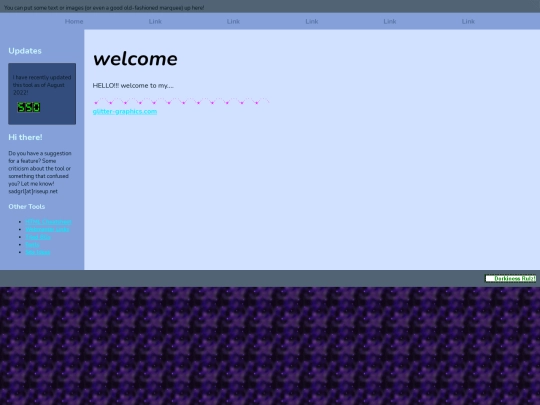
Task: Click the large italic welcome heading
Action: tap(135, 59)
